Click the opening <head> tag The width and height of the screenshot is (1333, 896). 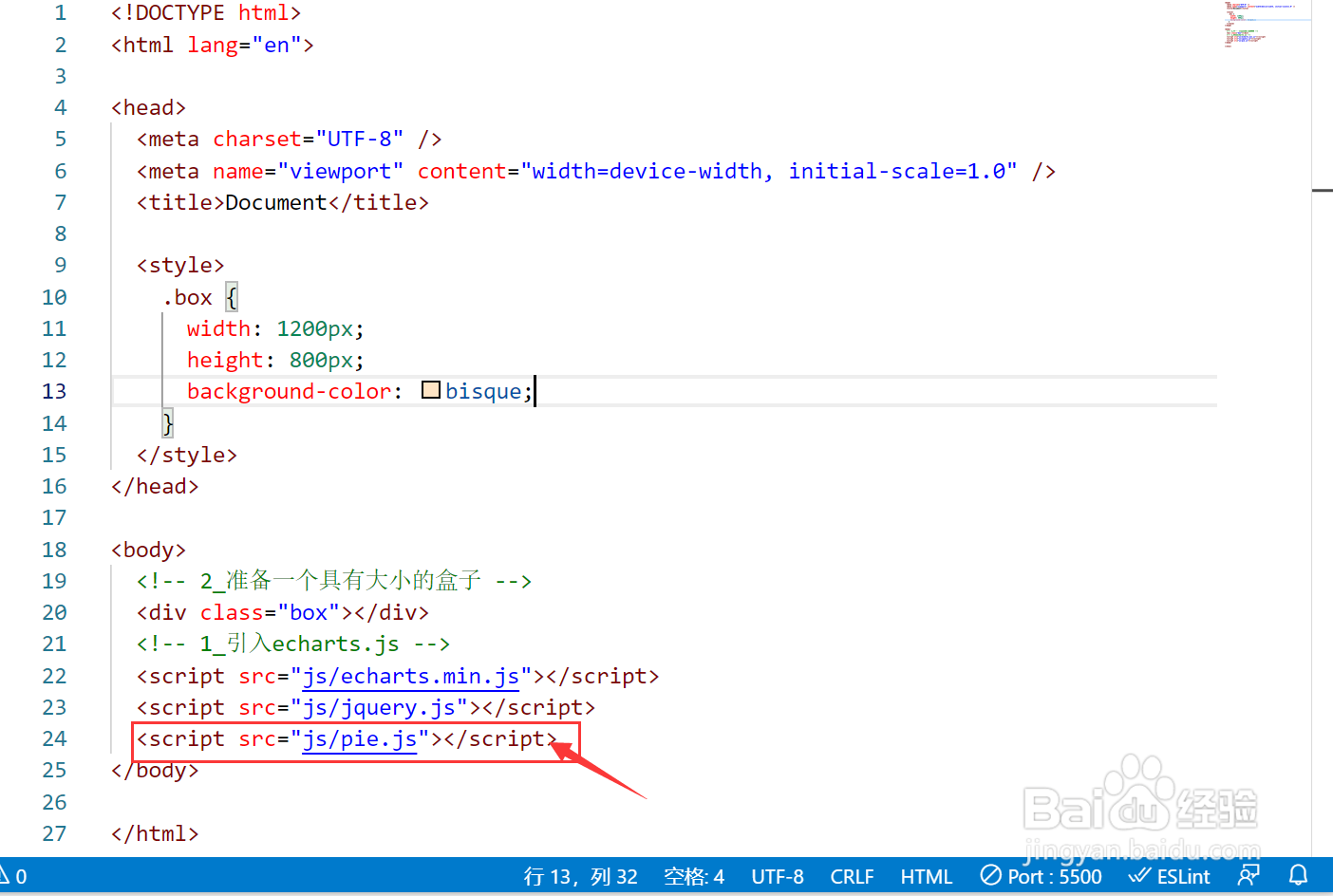coord(149,107)
